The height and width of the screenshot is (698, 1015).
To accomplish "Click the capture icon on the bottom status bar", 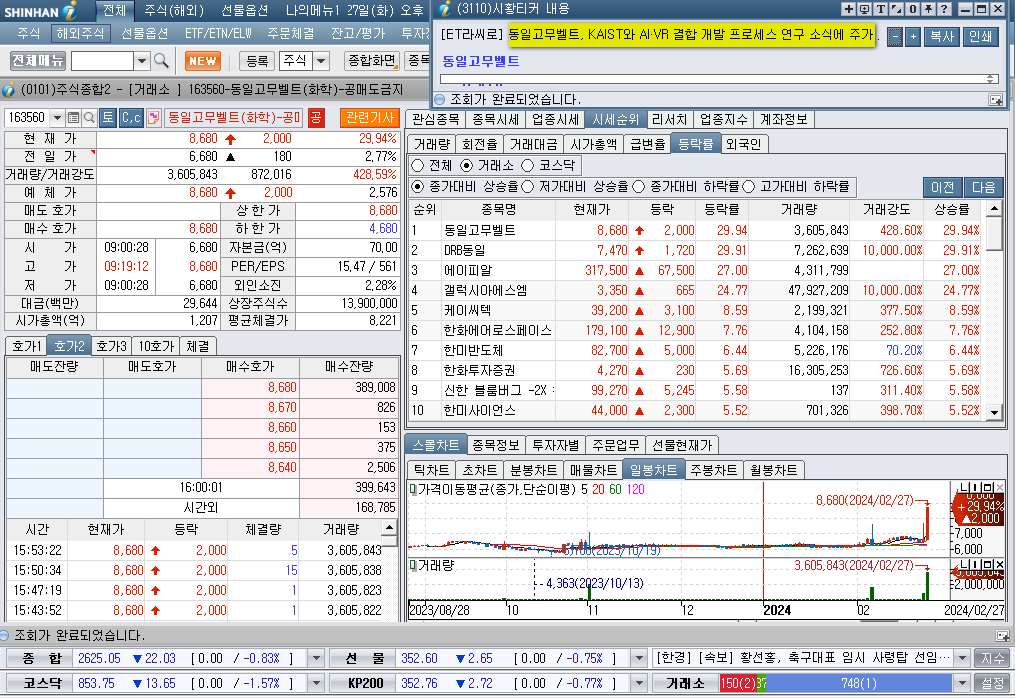I will point(1003,636).
